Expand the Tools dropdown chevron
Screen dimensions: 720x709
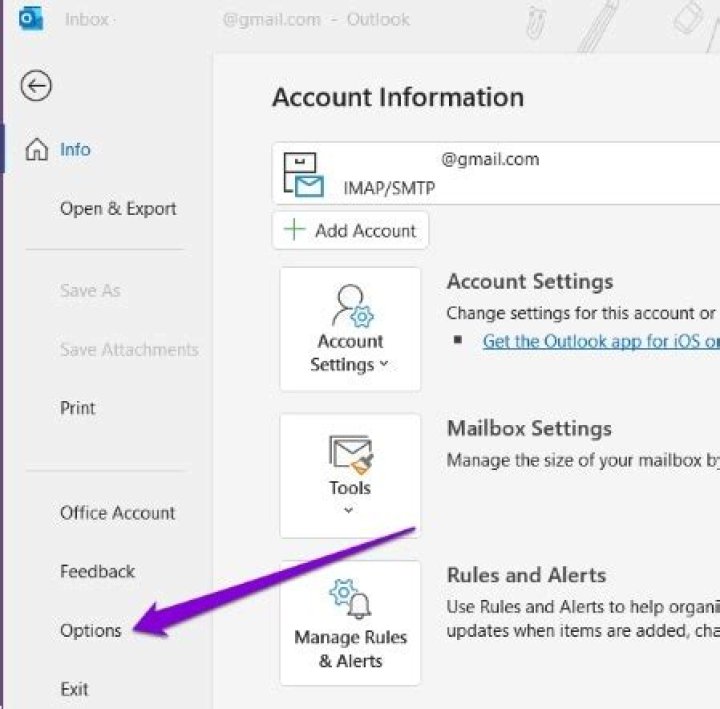(349, 511)
